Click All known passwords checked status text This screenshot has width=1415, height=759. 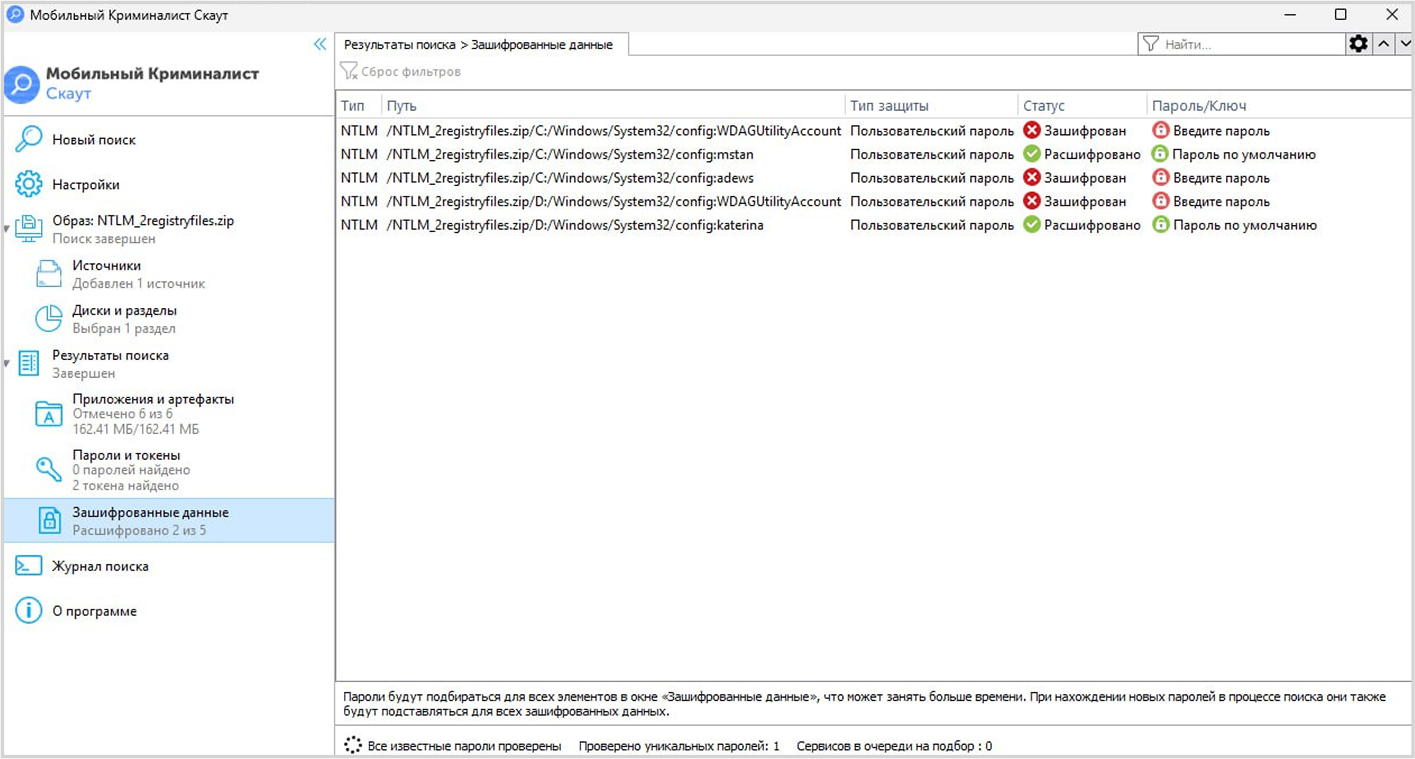click(464, 746)
